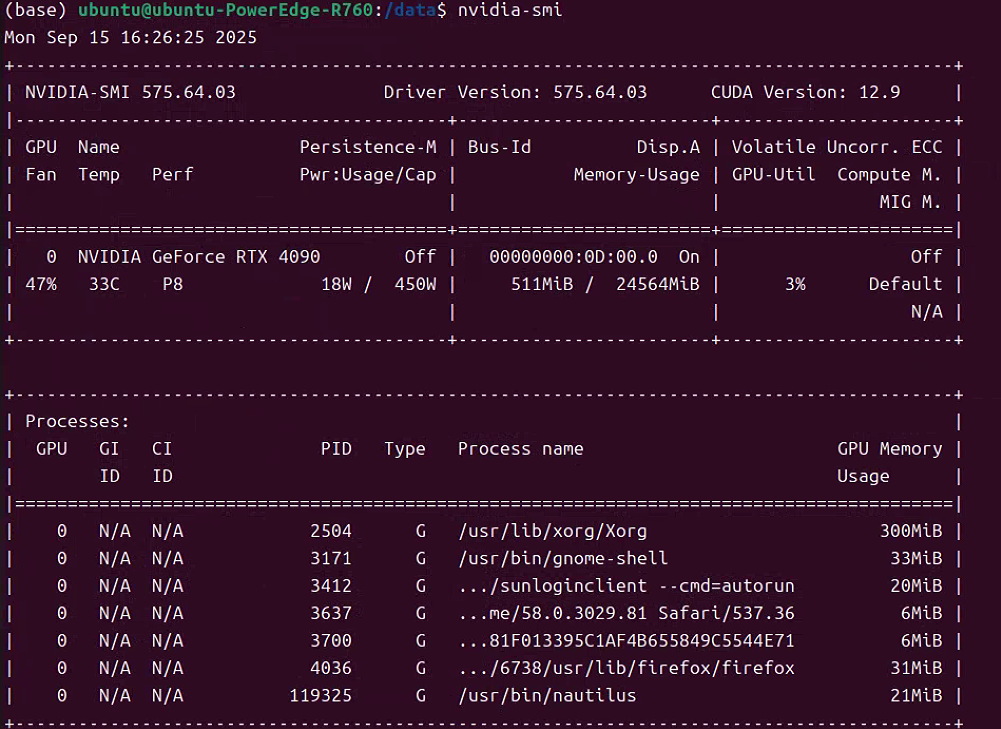Screen dimensions: 1001x729
Task: Click the GPU-Util header
Action: (x=774, y=175)
